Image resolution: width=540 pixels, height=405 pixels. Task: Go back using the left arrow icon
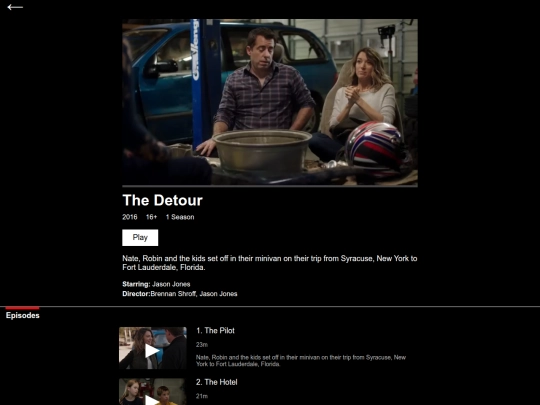(x=15, y=7)
